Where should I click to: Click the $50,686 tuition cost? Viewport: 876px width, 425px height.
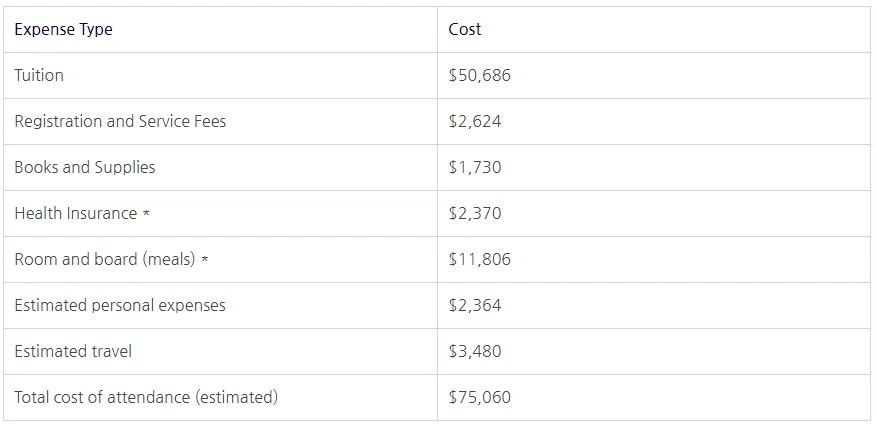(480, 76)
